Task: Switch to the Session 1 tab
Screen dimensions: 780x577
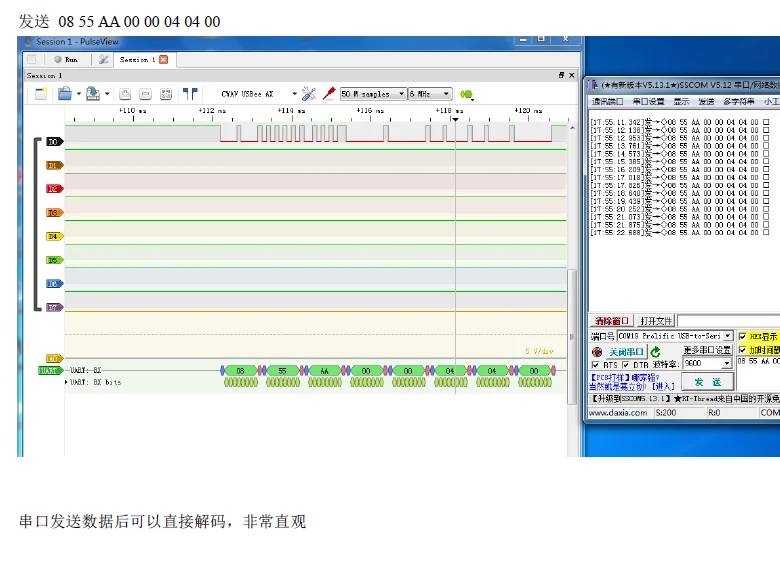Action: 134,60
